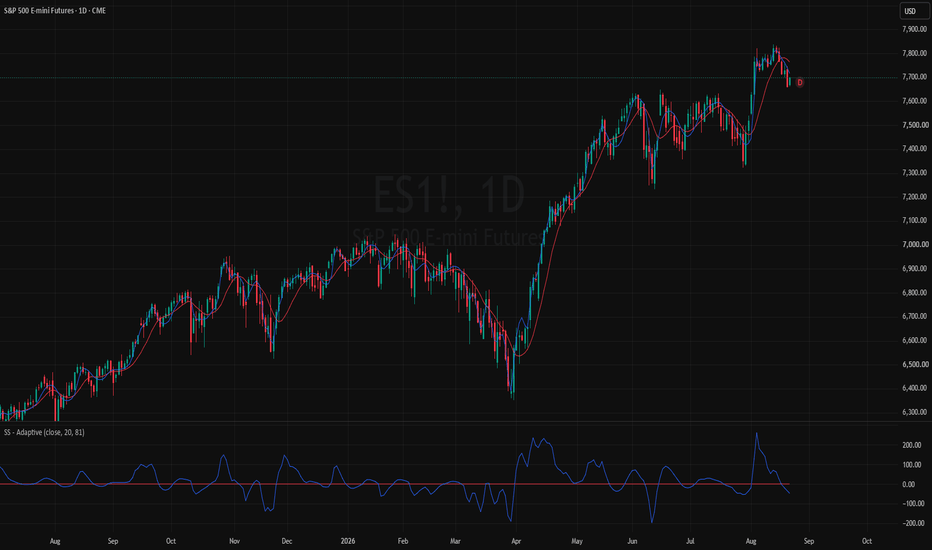Click the -200.00 indicator scale label
This screenshot has height=550, width=932.
(x=912, y=523)
